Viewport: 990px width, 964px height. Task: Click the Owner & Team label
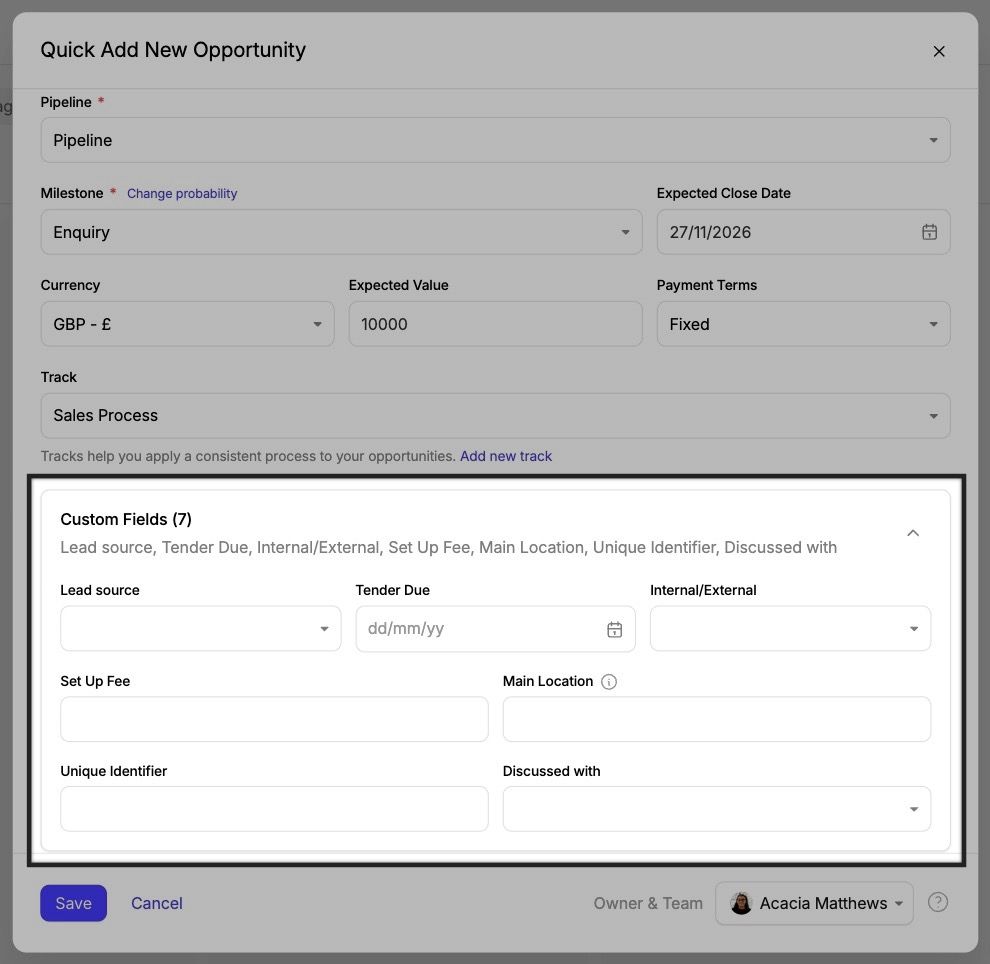(648, 903)
